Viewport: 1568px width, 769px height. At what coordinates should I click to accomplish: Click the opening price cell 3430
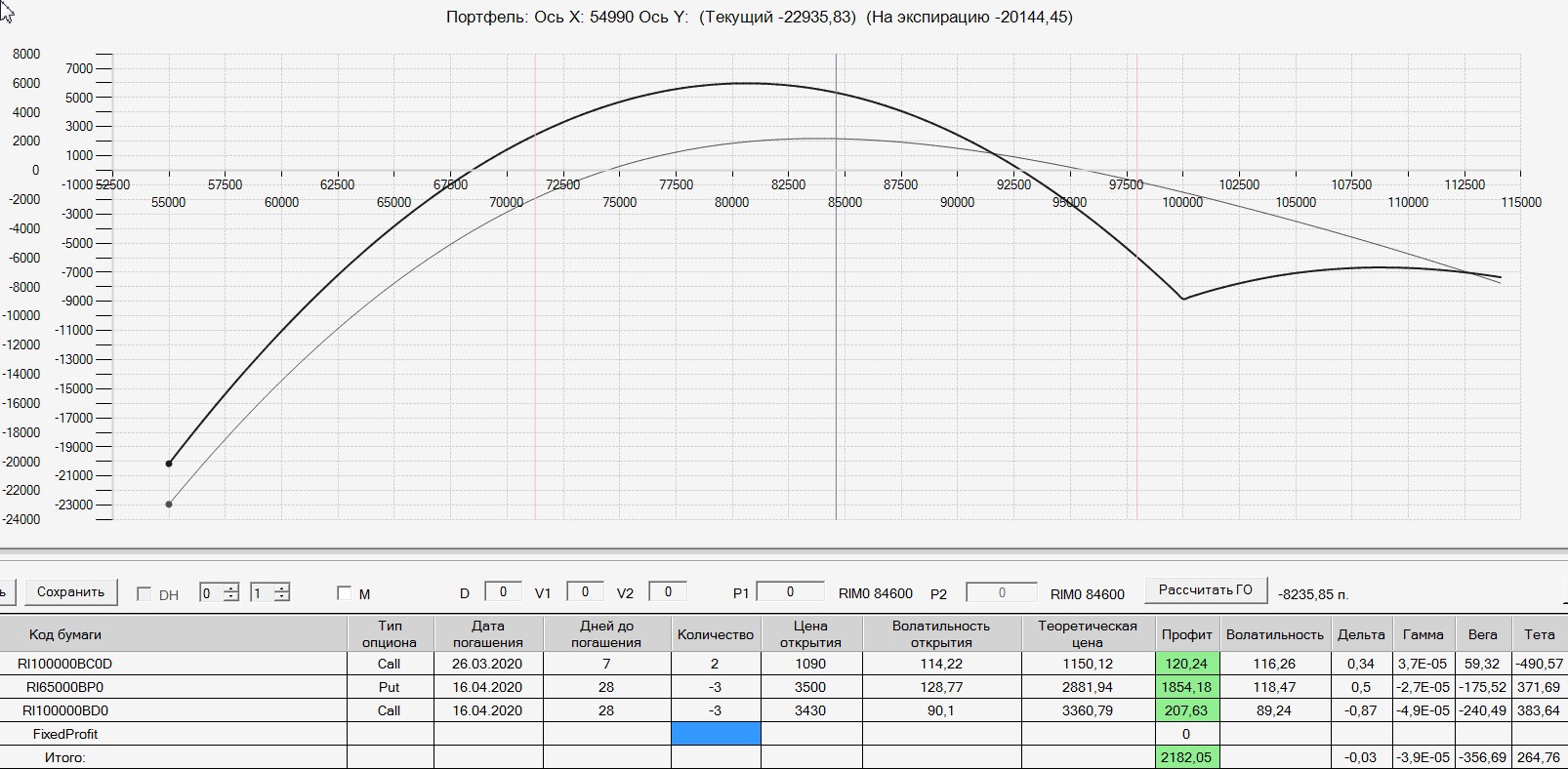(810, 710)
